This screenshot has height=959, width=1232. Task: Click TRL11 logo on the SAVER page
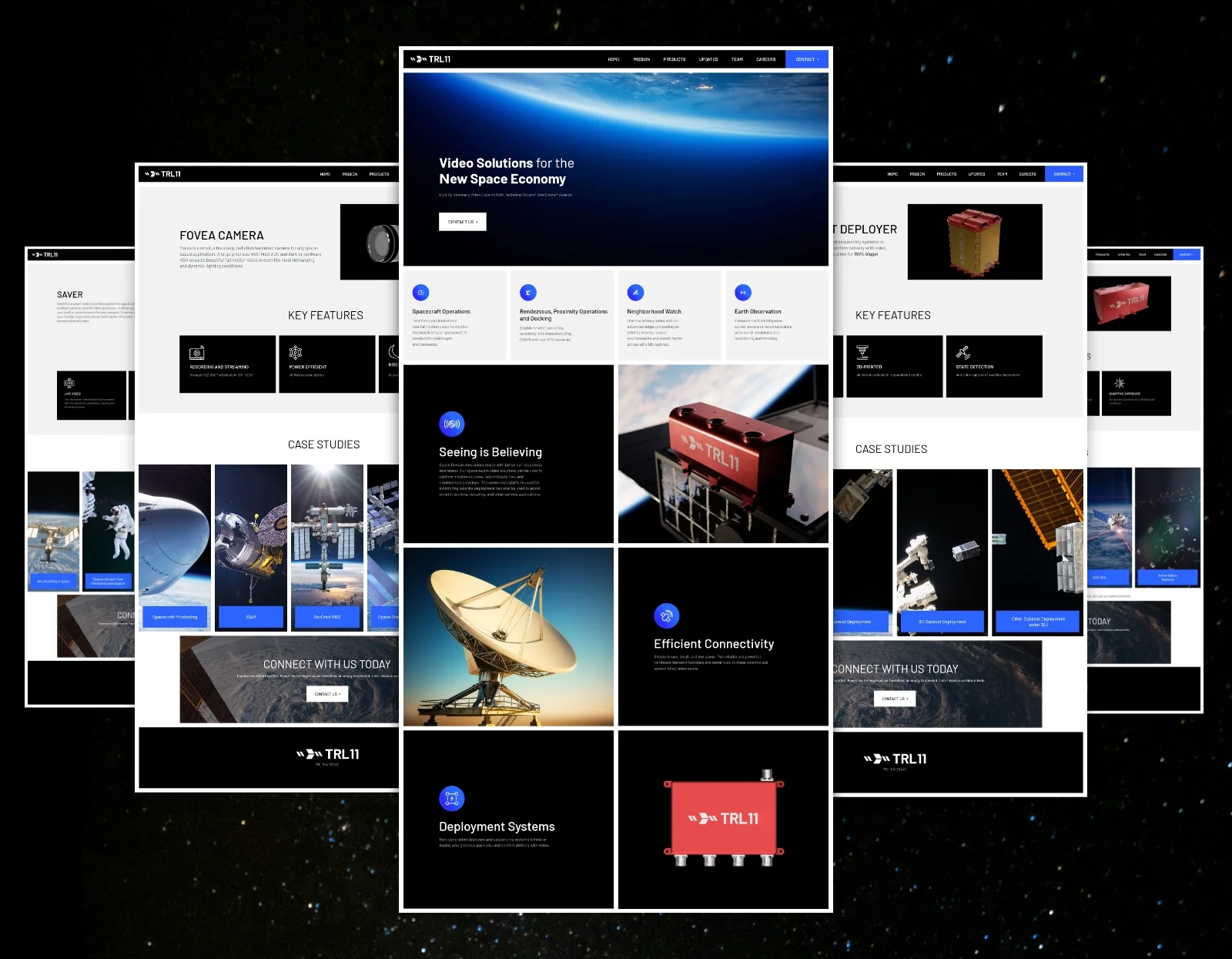(x=45, y=255)
